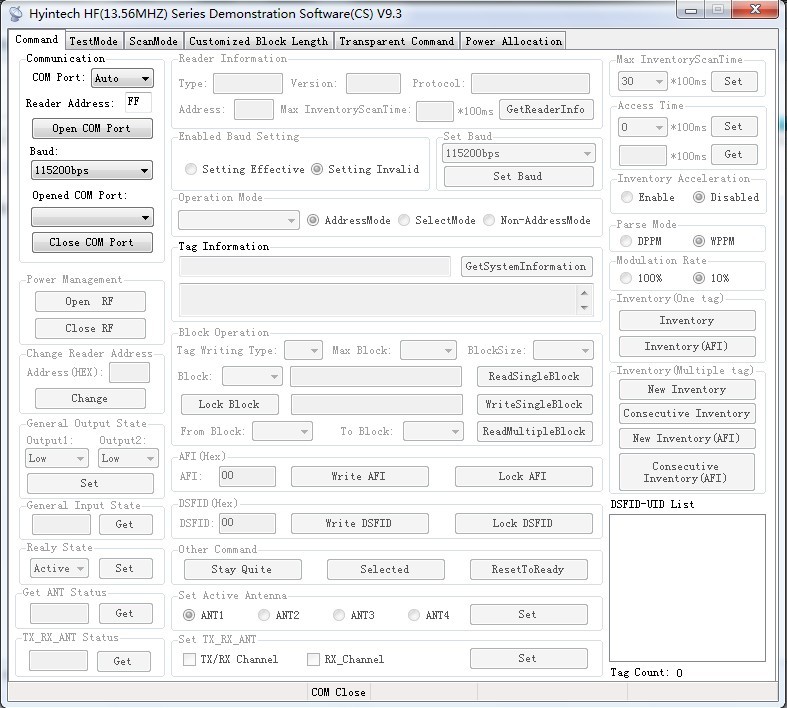Open the Max InventoryScanTime 30 dropdown

pos(642,81)
